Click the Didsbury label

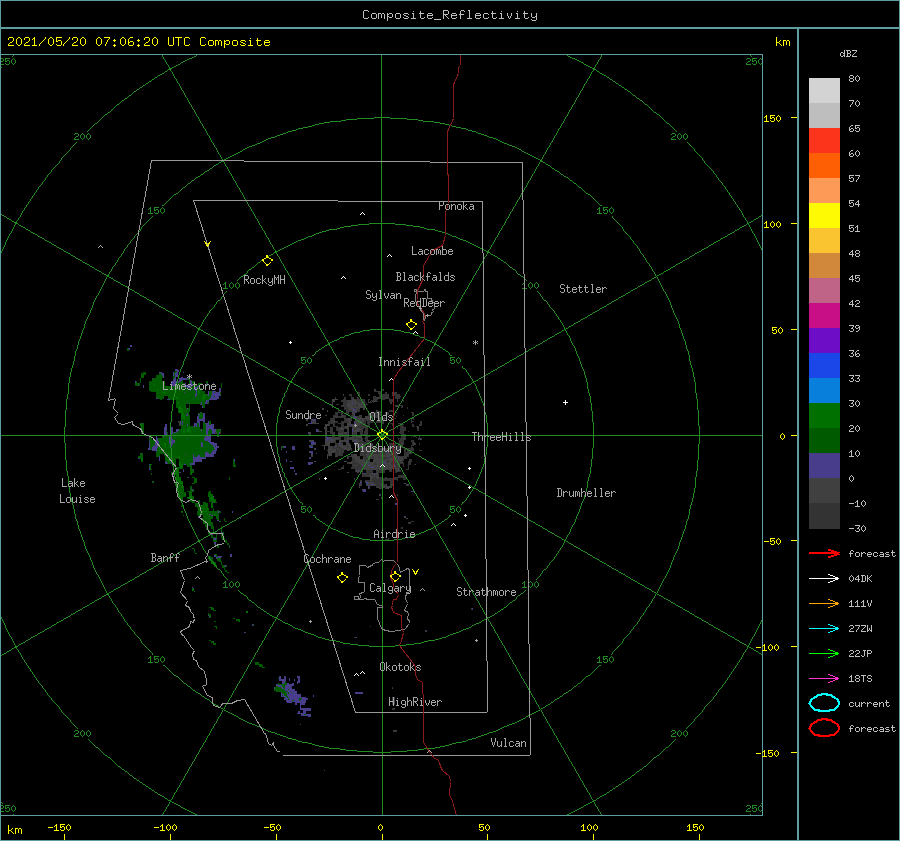pos(377,448)
